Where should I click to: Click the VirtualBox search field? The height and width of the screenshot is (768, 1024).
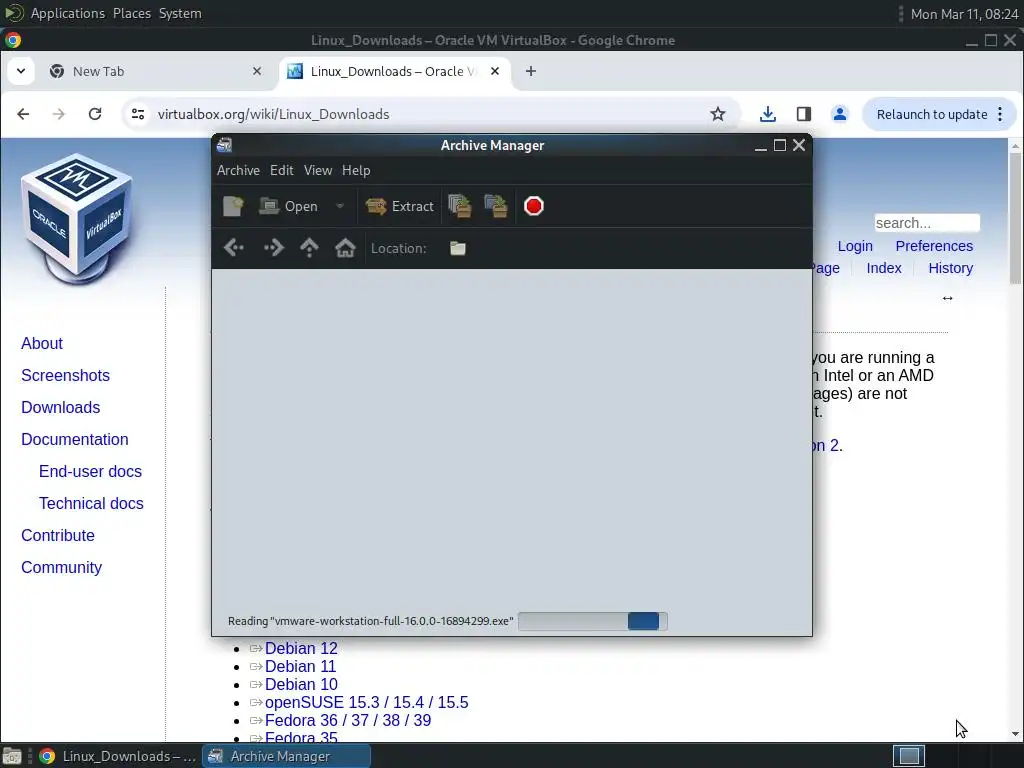(x=927, y=223)
